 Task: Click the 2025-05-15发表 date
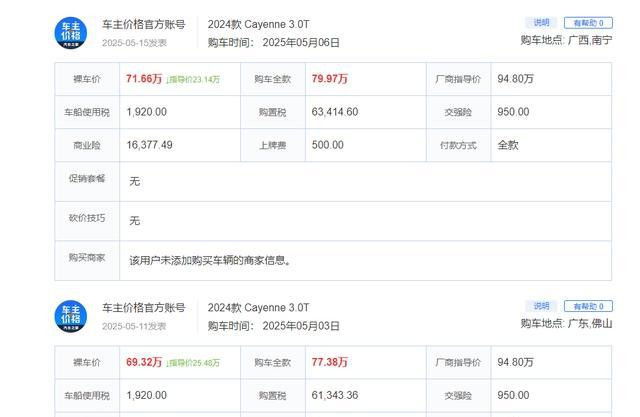(x=134, y=43)
